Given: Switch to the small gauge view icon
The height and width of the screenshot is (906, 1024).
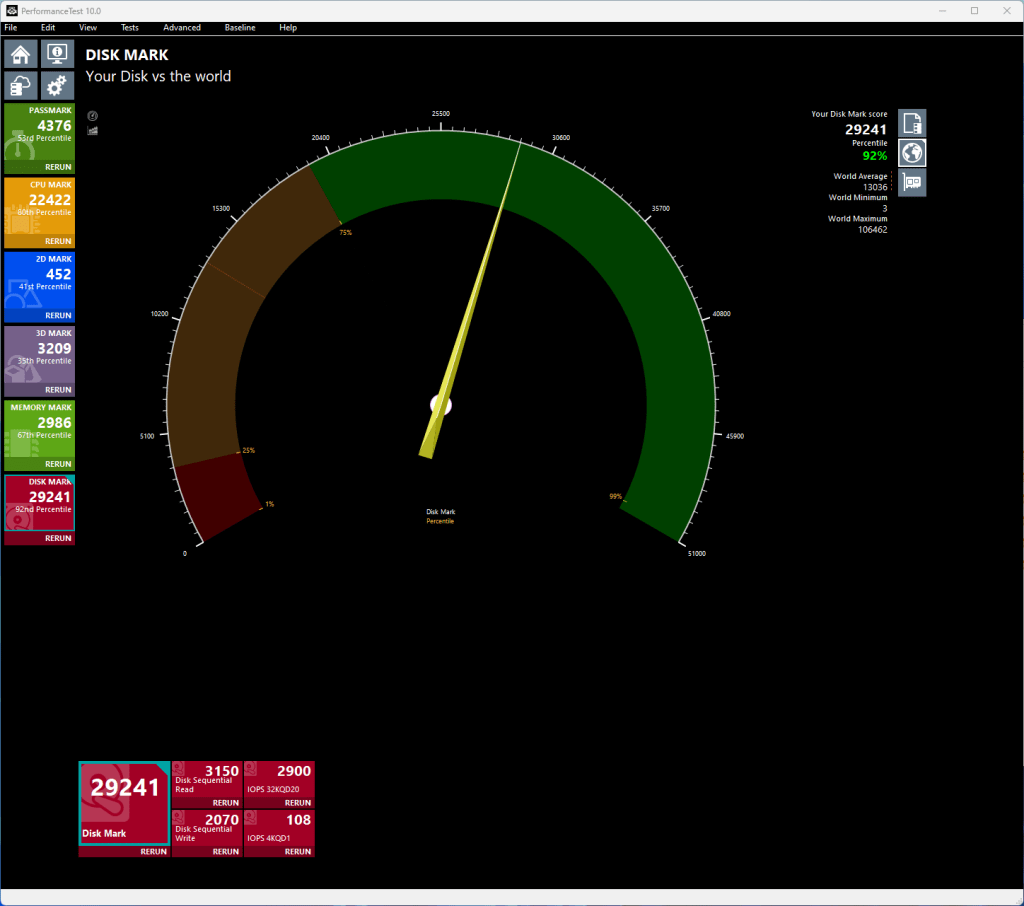Looking at the screenshot, I should 93,116.
